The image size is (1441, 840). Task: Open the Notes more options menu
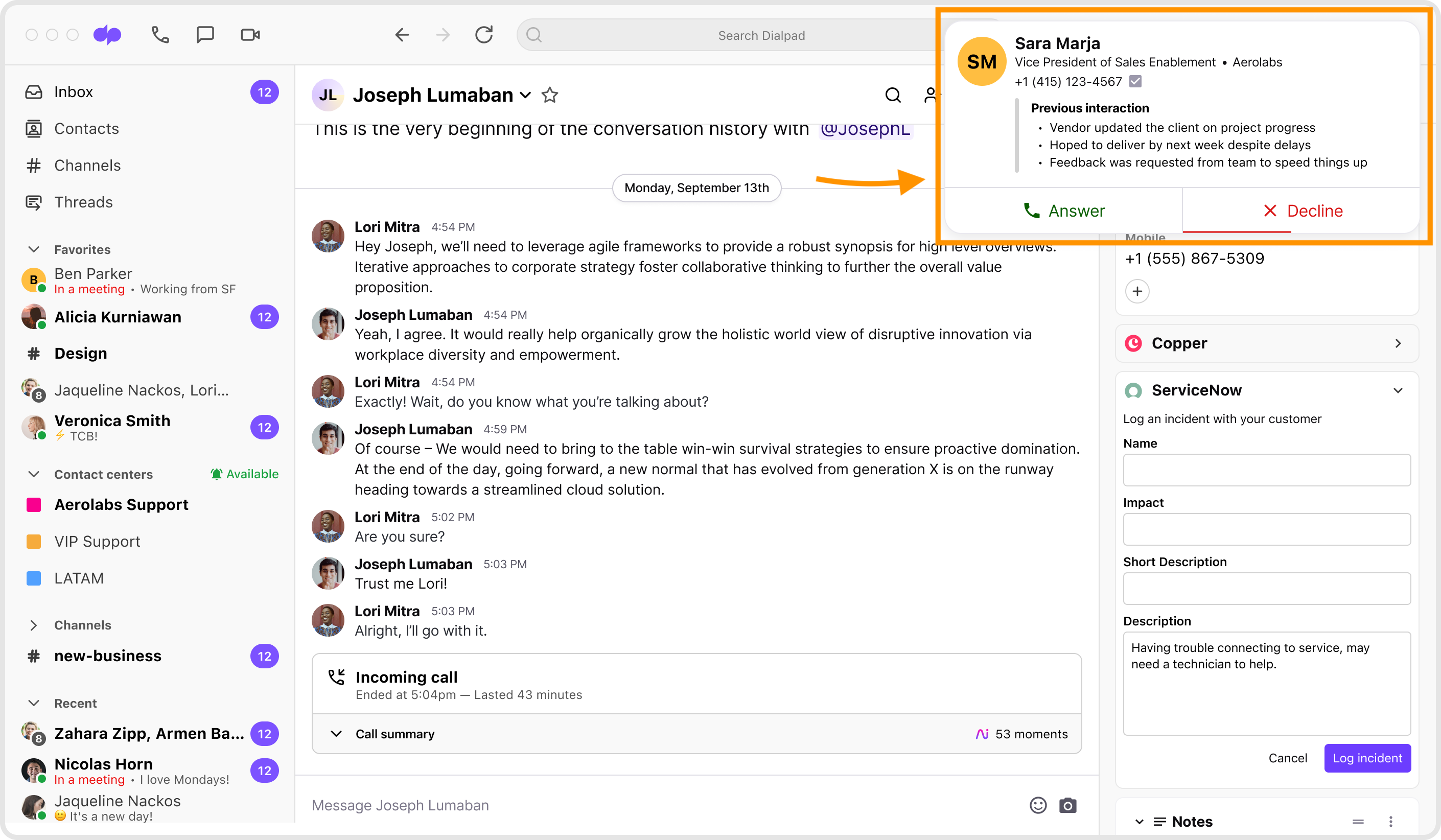[1391, 821]
